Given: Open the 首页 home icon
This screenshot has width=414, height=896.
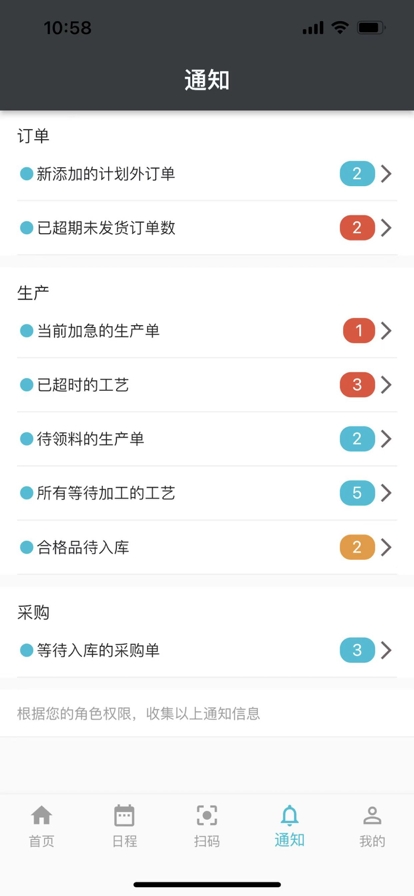Looking at the screenshot, I should (x=42, y=815).
